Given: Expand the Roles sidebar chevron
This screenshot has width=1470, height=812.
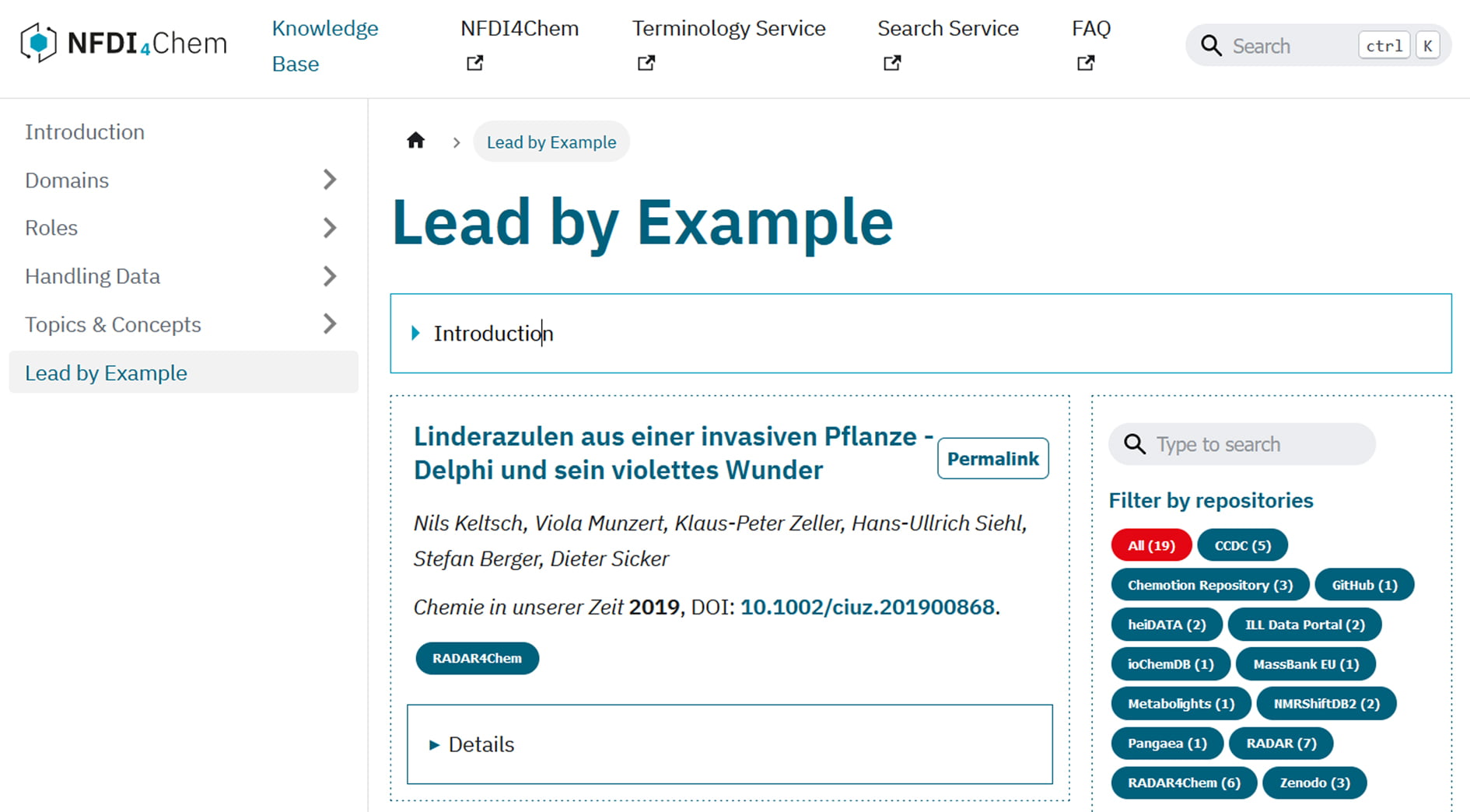Looking at the screenshot, I should pyautogui.click(x=330, y=228).
